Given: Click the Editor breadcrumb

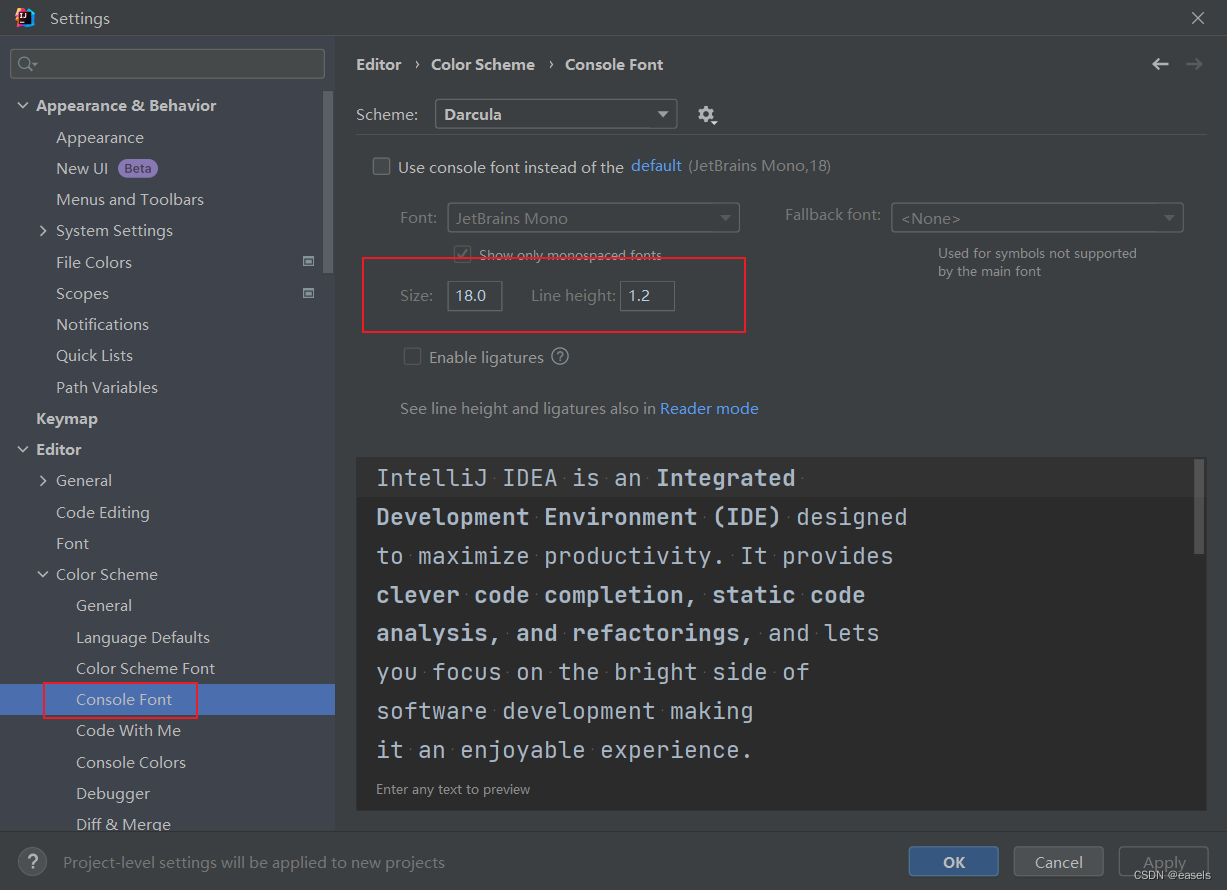Looking at the screenshot, I should pos(379,64).
